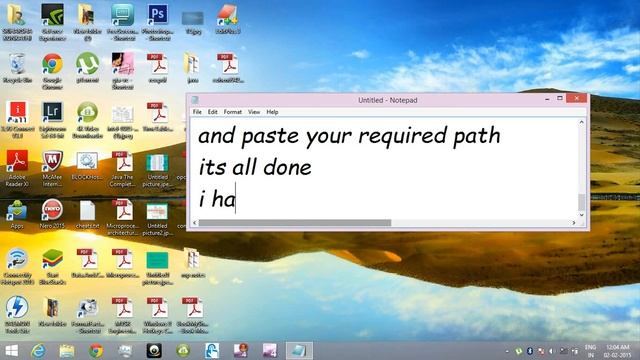Open the webcam app on the taskbar
640x360 pixels.
coord(154,351)
